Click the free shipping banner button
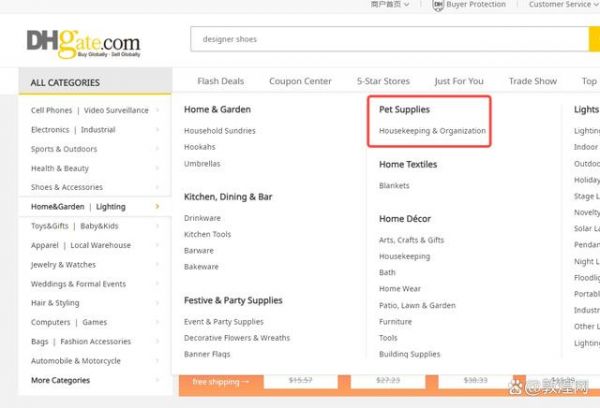The width and height of the screenshot is (600, 408). click(x=221, y=382)
